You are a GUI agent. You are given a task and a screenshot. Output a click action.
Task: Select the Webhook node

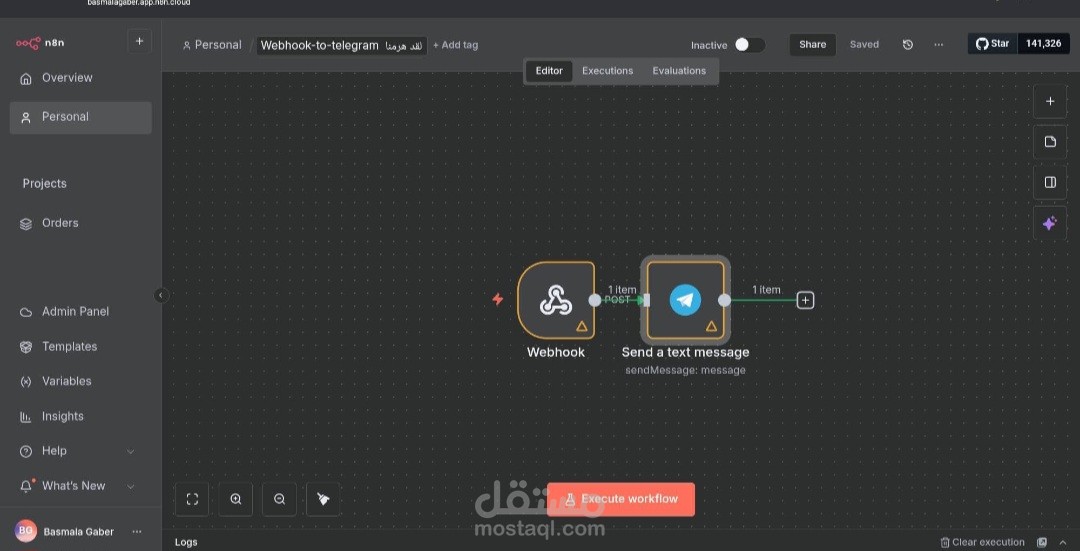point(555,300)
